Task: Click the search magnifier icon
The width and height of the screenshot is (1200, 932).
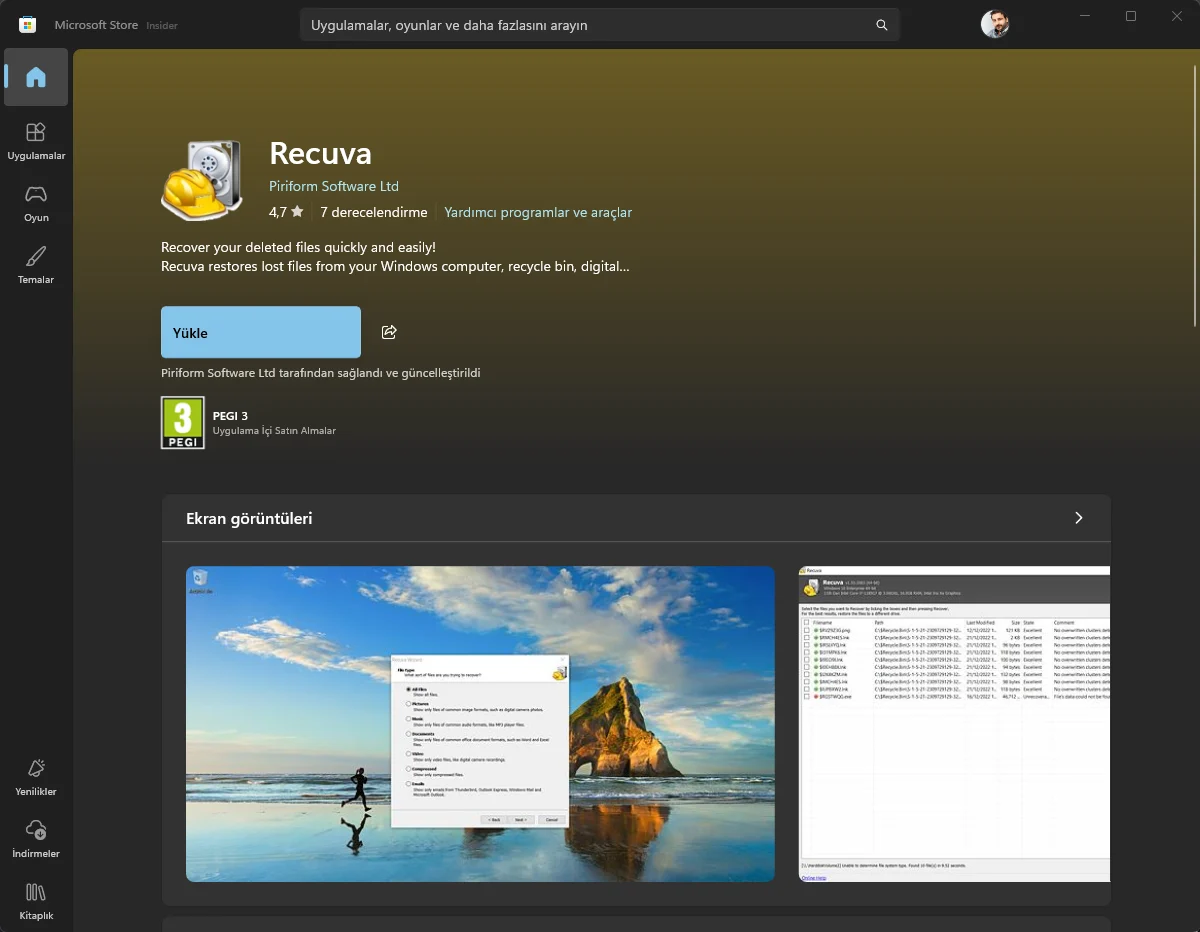Action: [881, 25]
